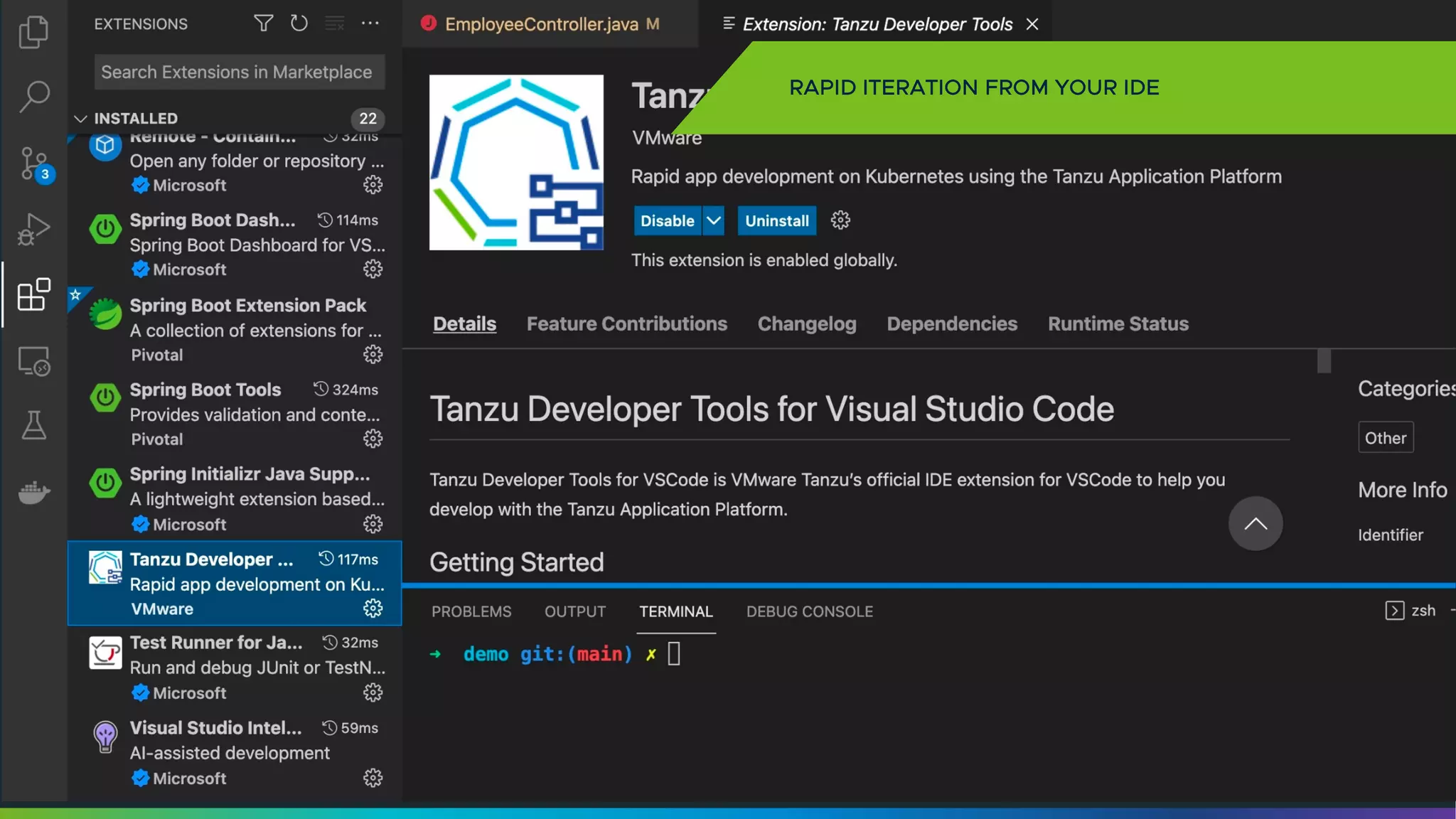
Task: Open the Feature Contributions tab
Action: pyautogui.click(x=626, y=324)
